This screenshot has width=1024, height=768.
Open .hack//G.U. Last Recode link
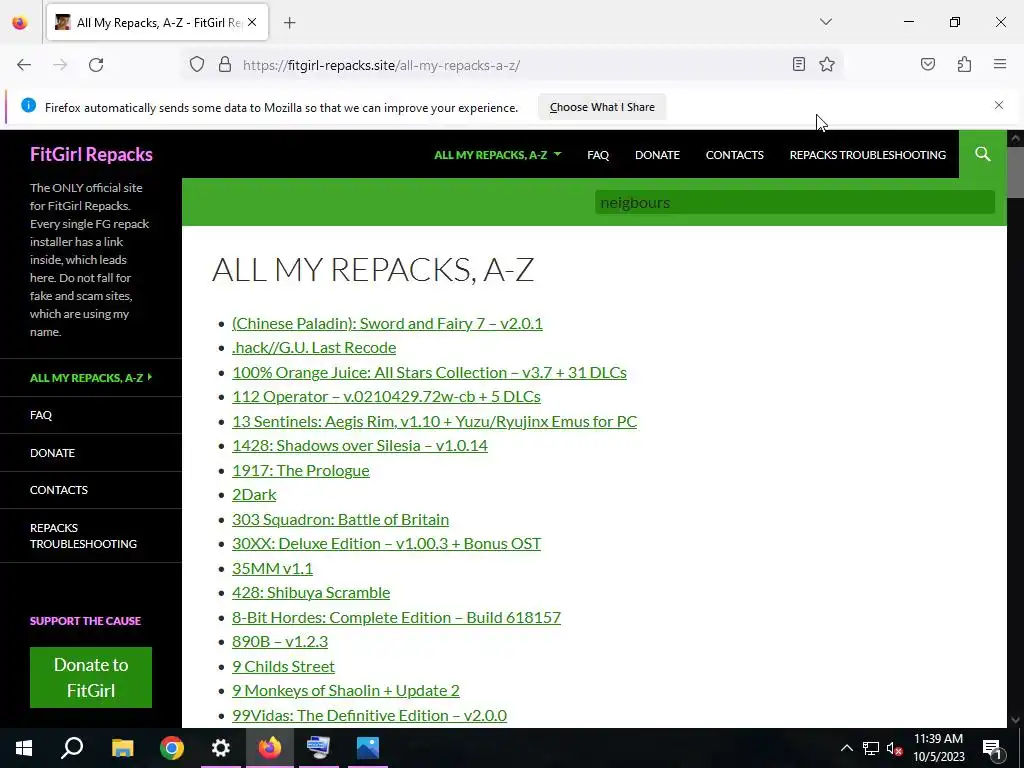(x=314, y=347)
